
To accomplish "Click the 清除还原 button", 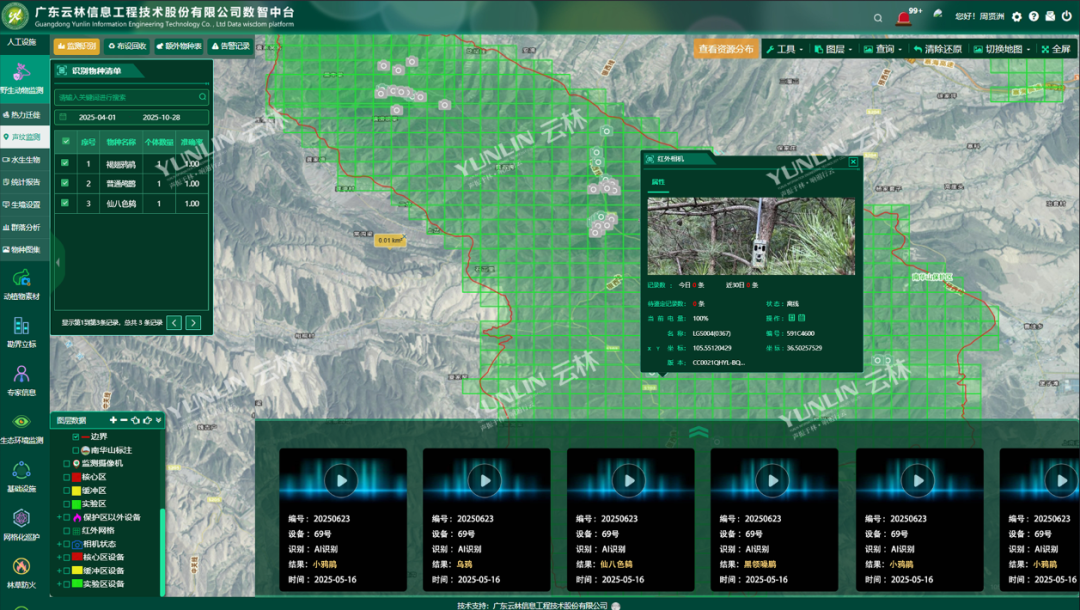I will 937,49.
